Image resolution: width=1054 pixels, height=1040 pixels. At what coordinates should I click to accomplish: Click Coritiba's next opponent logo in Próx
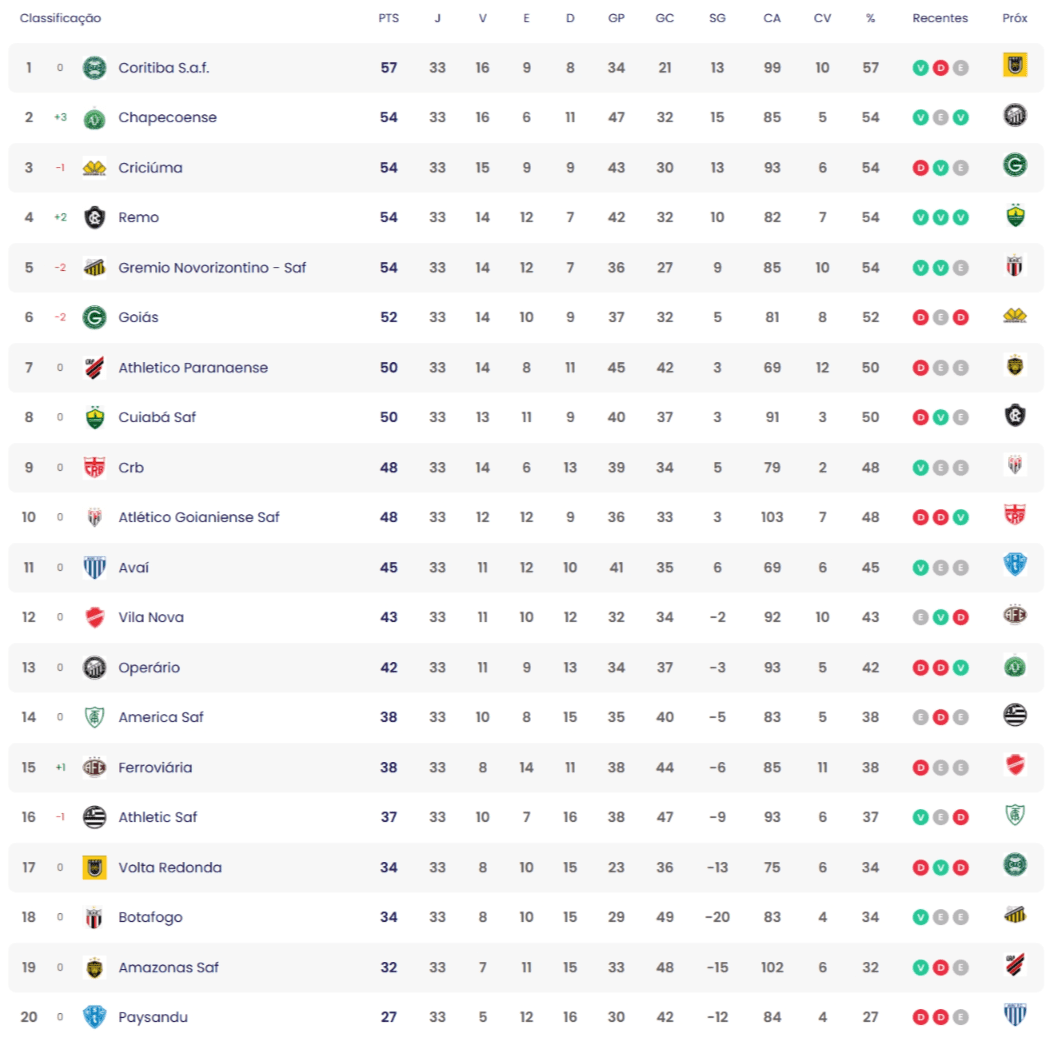1015,66
